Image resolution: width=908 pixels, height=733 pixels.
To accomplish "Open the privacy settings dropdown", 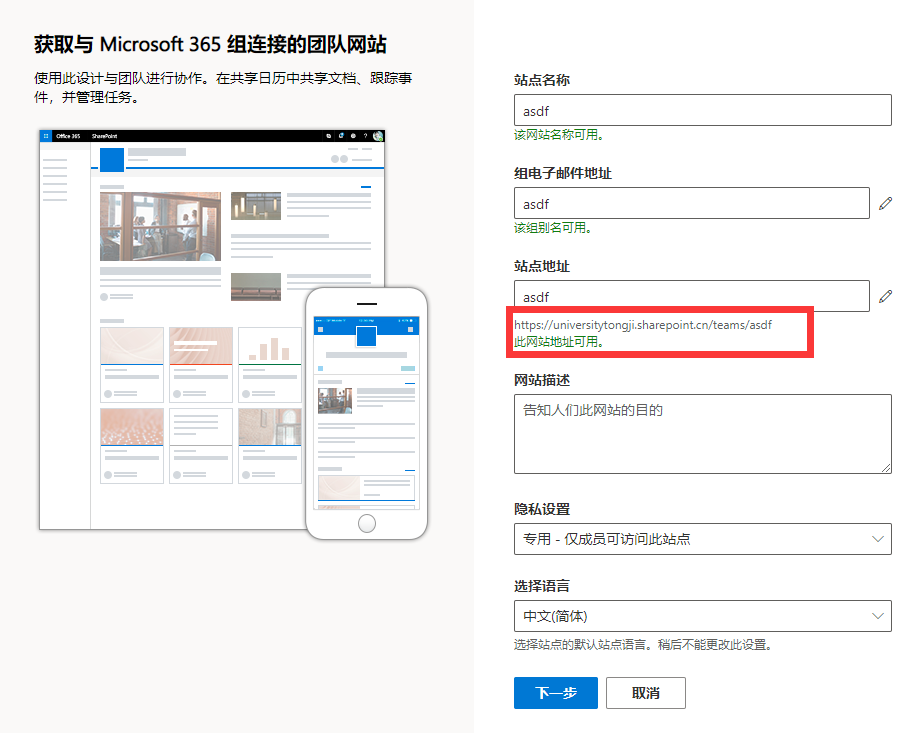I will point(702,539).
